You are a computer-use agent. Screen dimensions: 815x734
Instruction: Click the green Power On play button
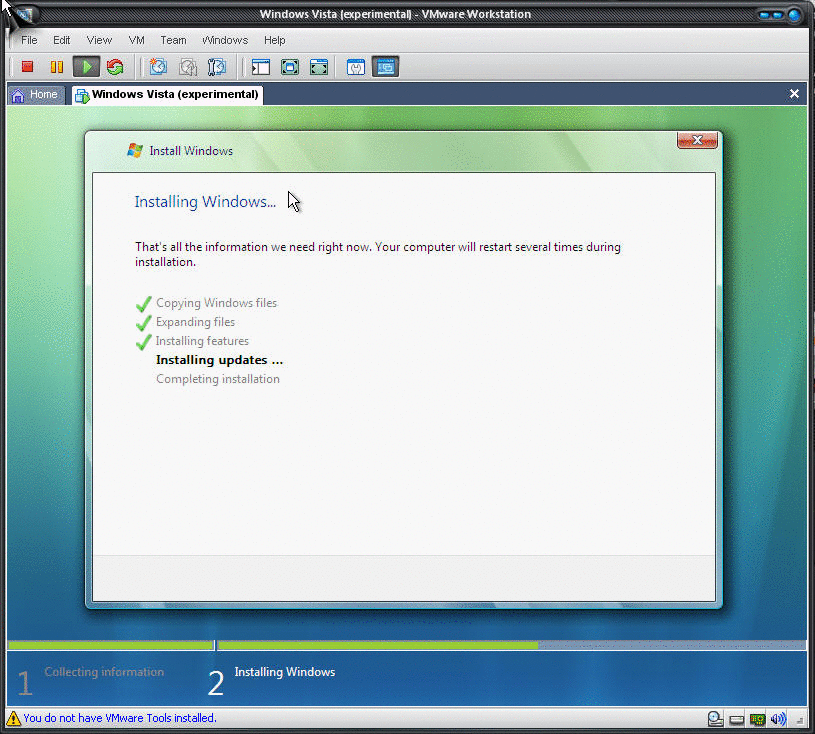click(86, 67)
